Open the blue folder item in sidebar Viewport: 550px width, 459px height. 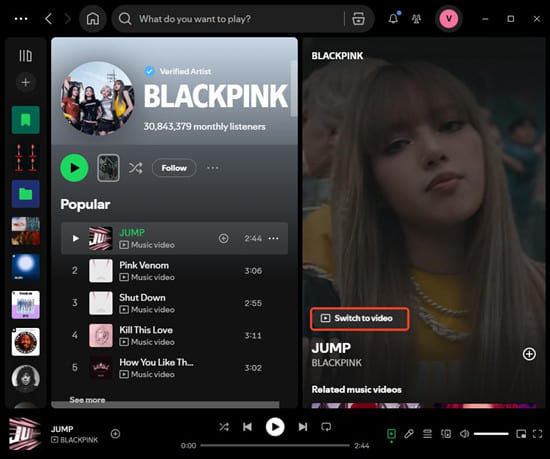click(x=26, y=194)
